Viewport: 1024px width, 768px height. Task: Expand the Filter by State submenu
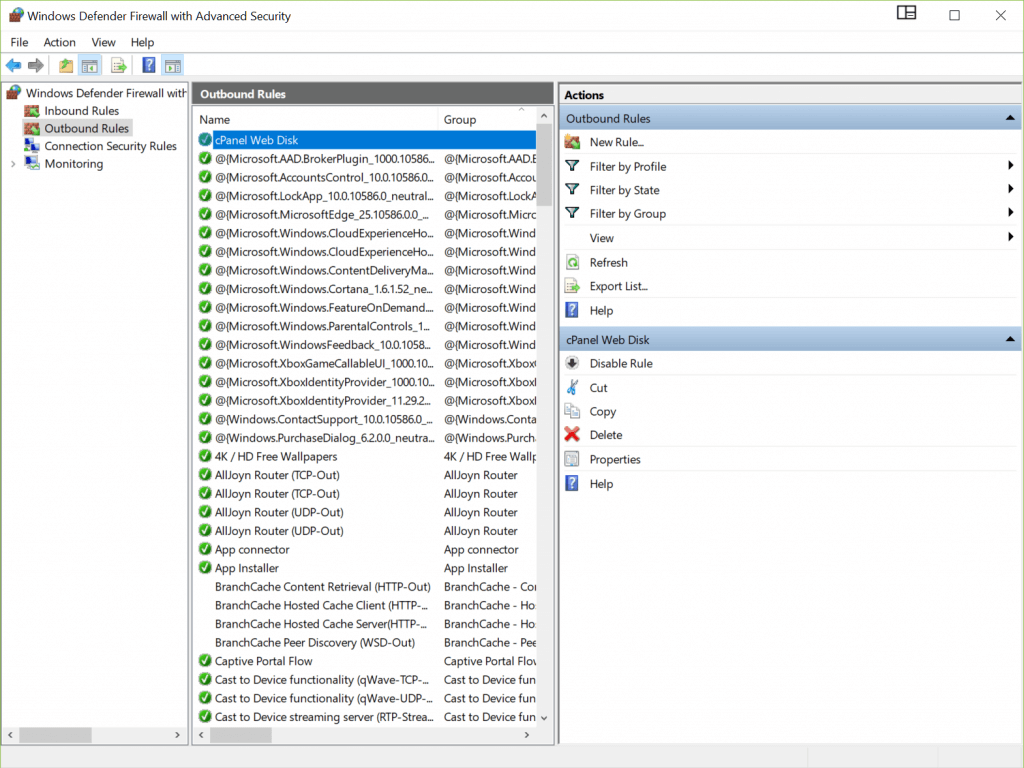point(1008,190)
